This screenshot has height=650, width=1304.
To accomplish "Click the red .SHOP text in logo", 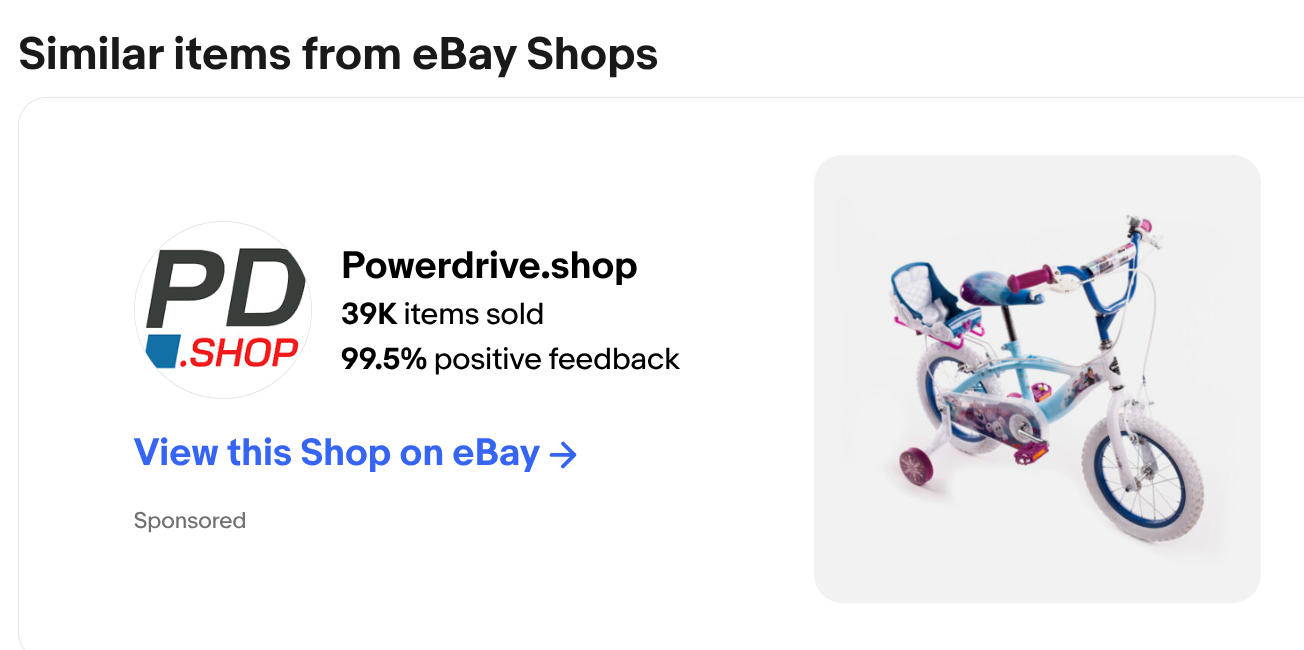I will point(240,352).
